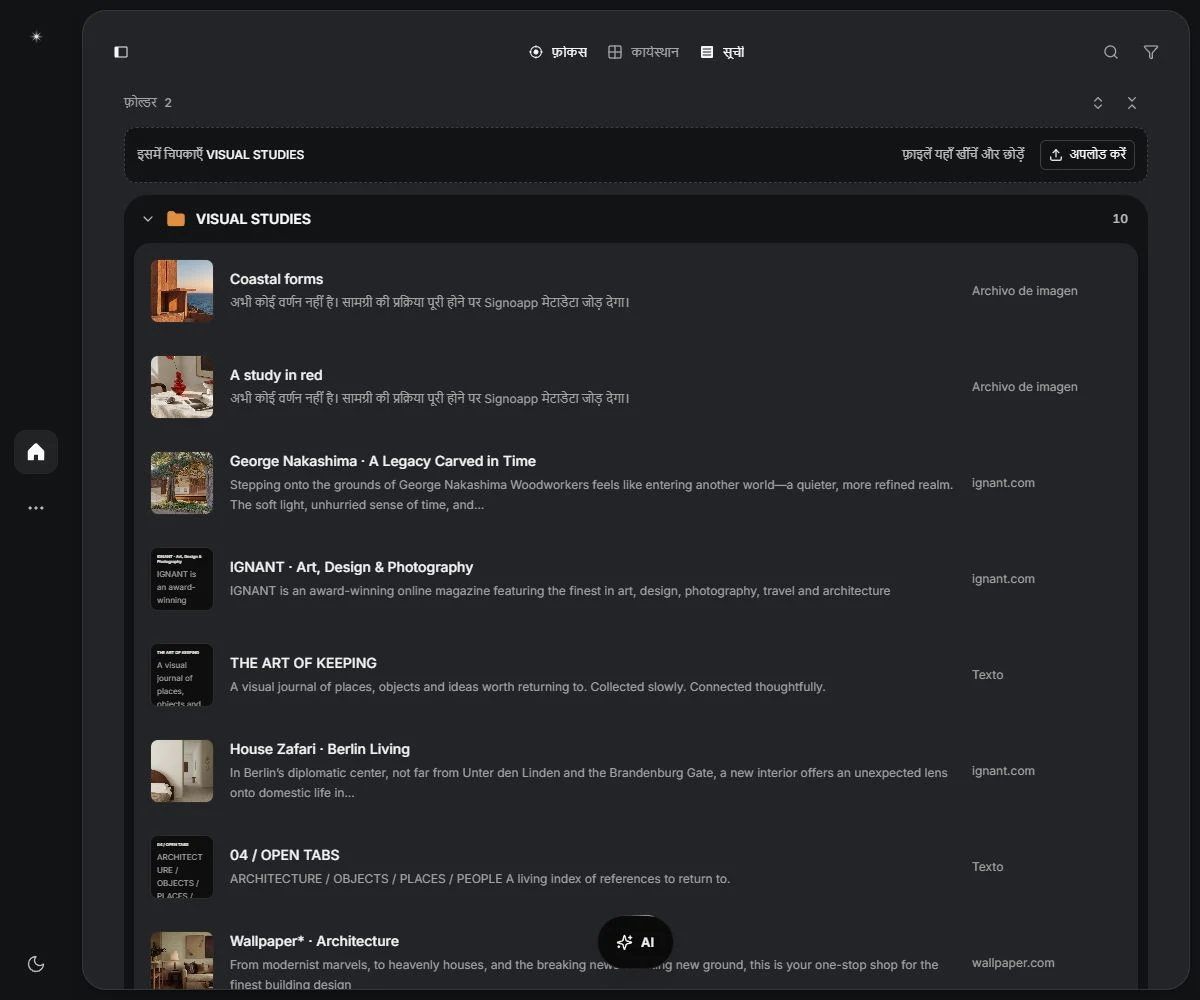The width and height of the screenshot is (1200, 1000).
Task: Click the "Wallpaper* · Architecture" title
Action: [314, 941]
